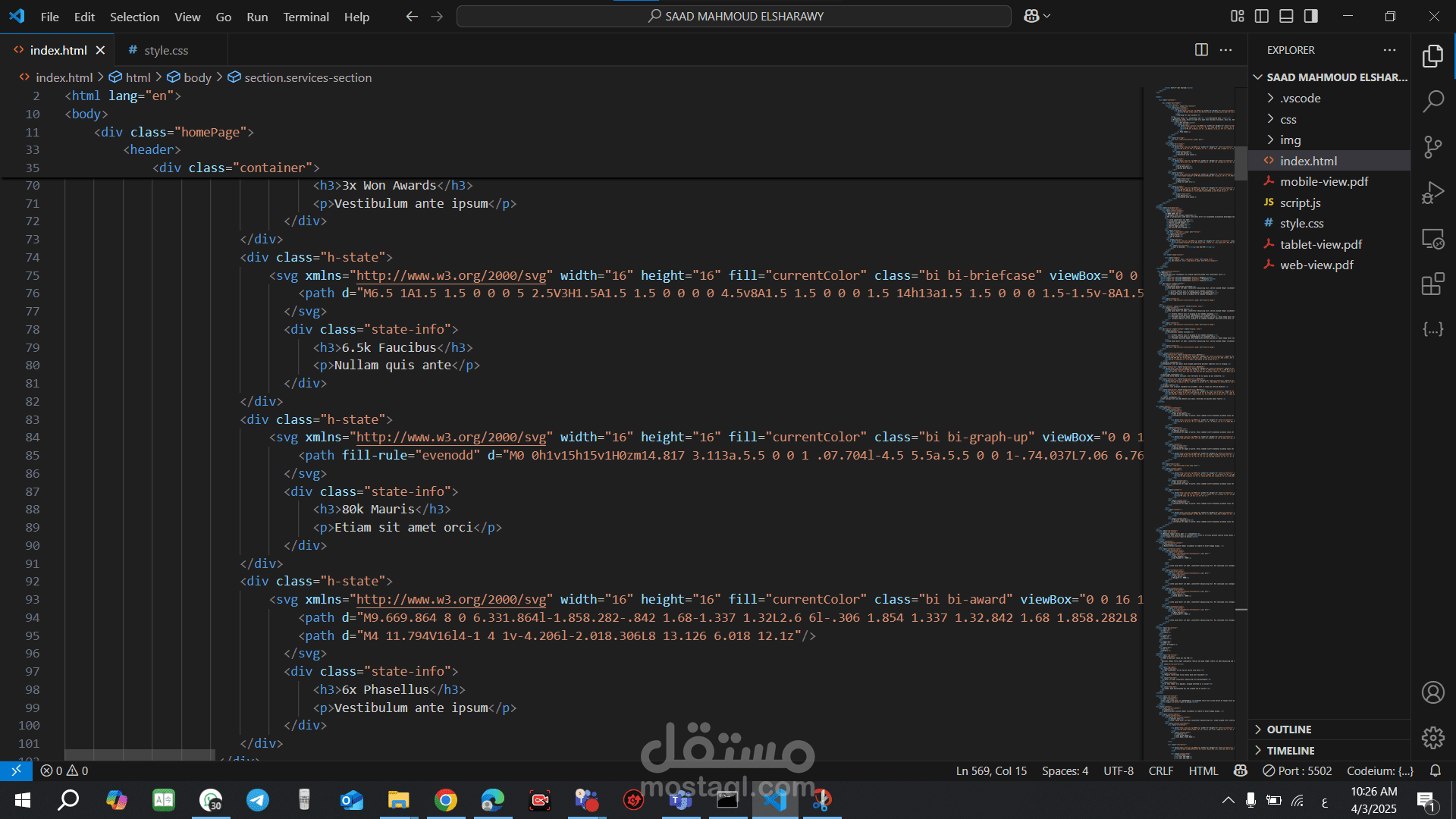Click the Port : 5502 status button
Viewport: 1456px width, 819px height.
coord(1297,770)
